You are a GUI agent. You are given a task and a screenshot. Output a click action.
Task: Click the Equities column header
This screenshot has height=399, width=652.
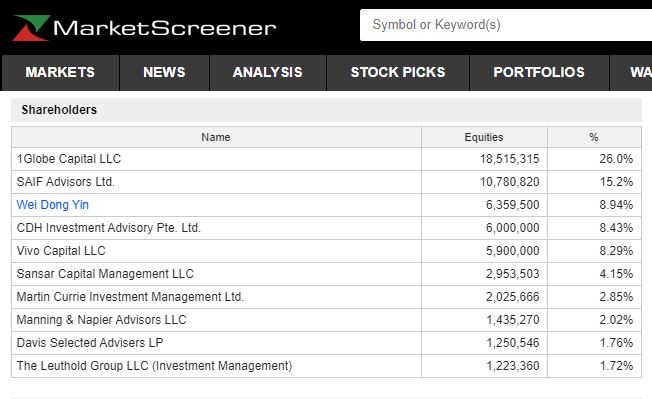click(484, 137)
